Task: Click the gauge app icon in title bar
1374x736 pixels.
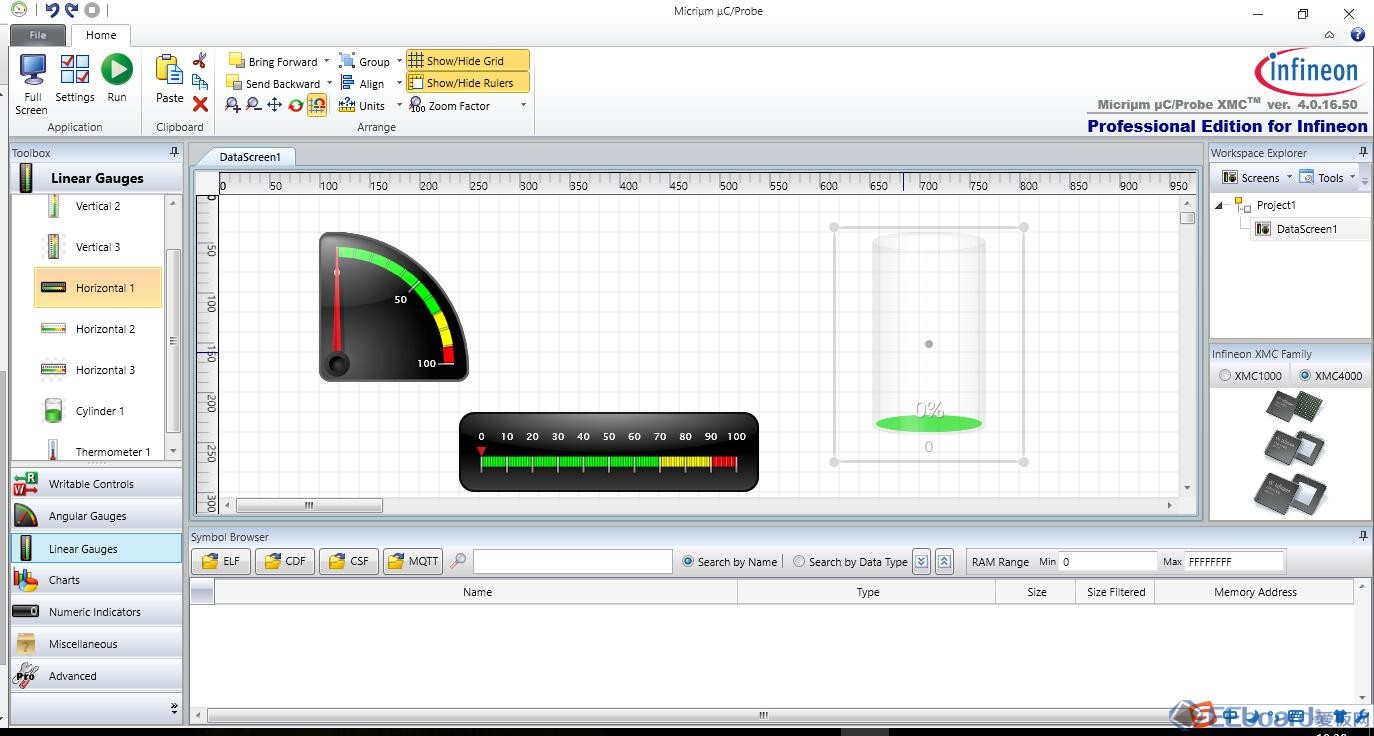Action: coord(19,10)
